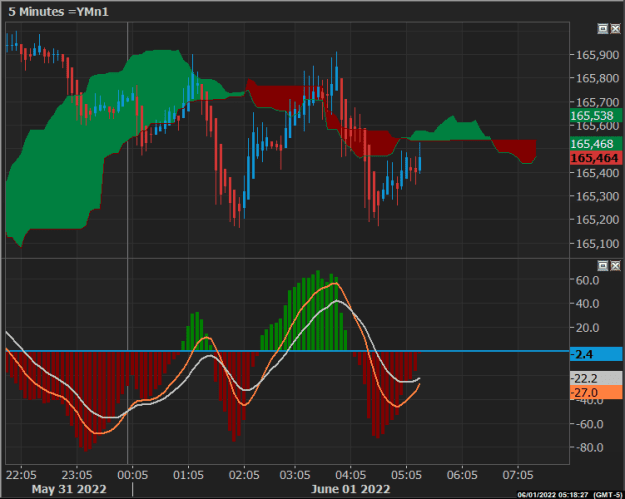Click the '5 Minutes =YMn1' chart title
625x499 pixels.
58,12
